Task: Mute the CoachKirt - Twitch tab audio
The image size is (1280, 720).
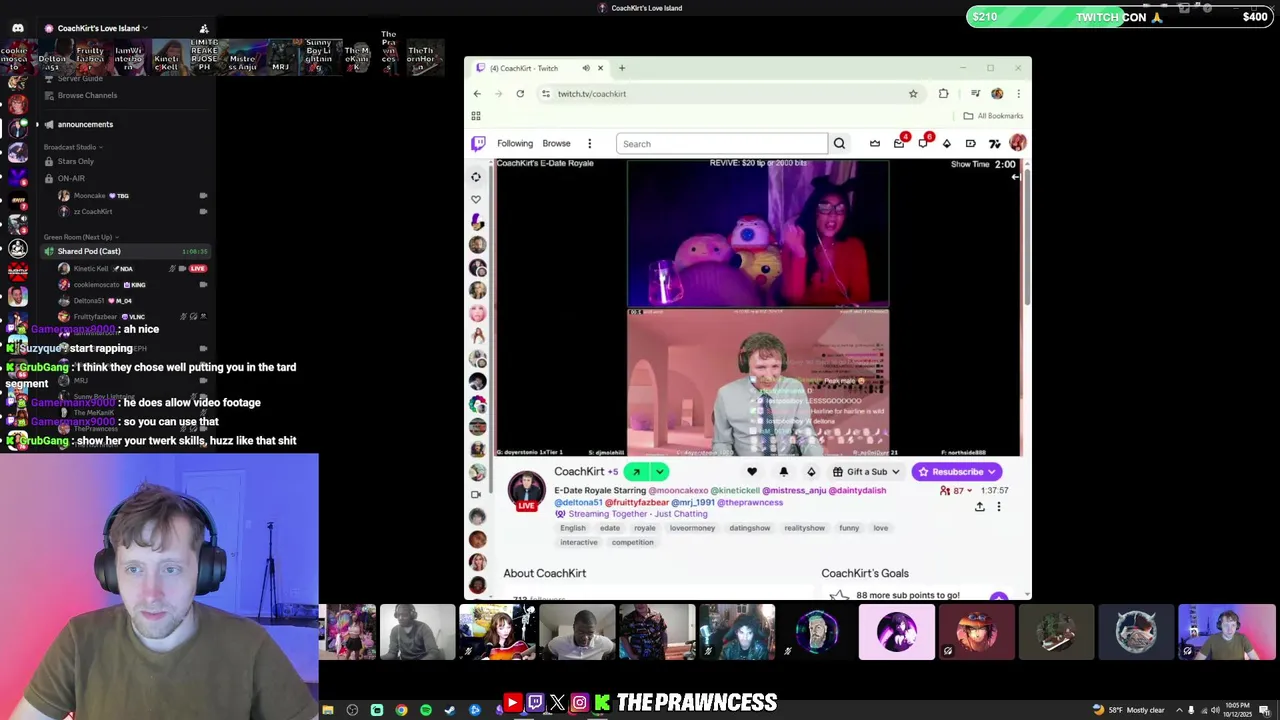Action: pos(586,68)
